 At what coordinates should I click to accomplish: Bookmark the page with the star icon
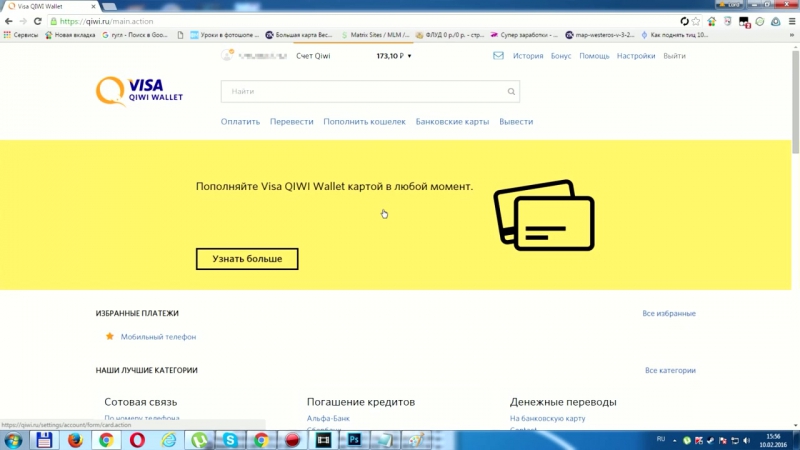[696, 21]
